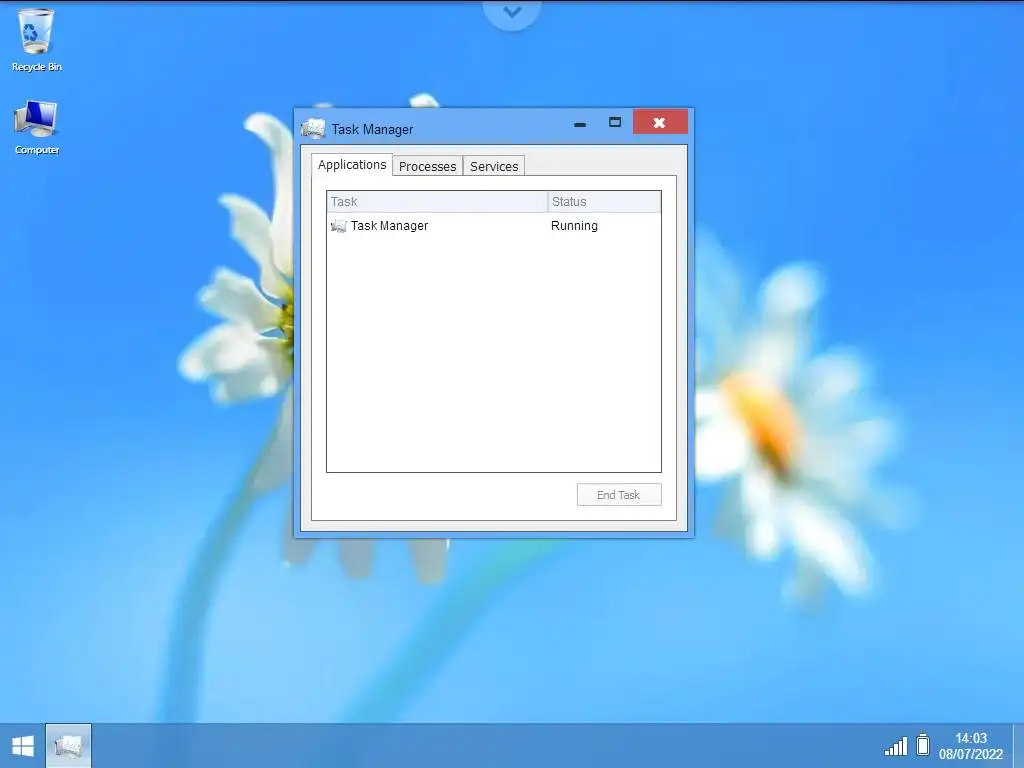Viewport: 1024px width, 768px height.
Task: Minimize the Task Manager window
Action: (580, 123)
